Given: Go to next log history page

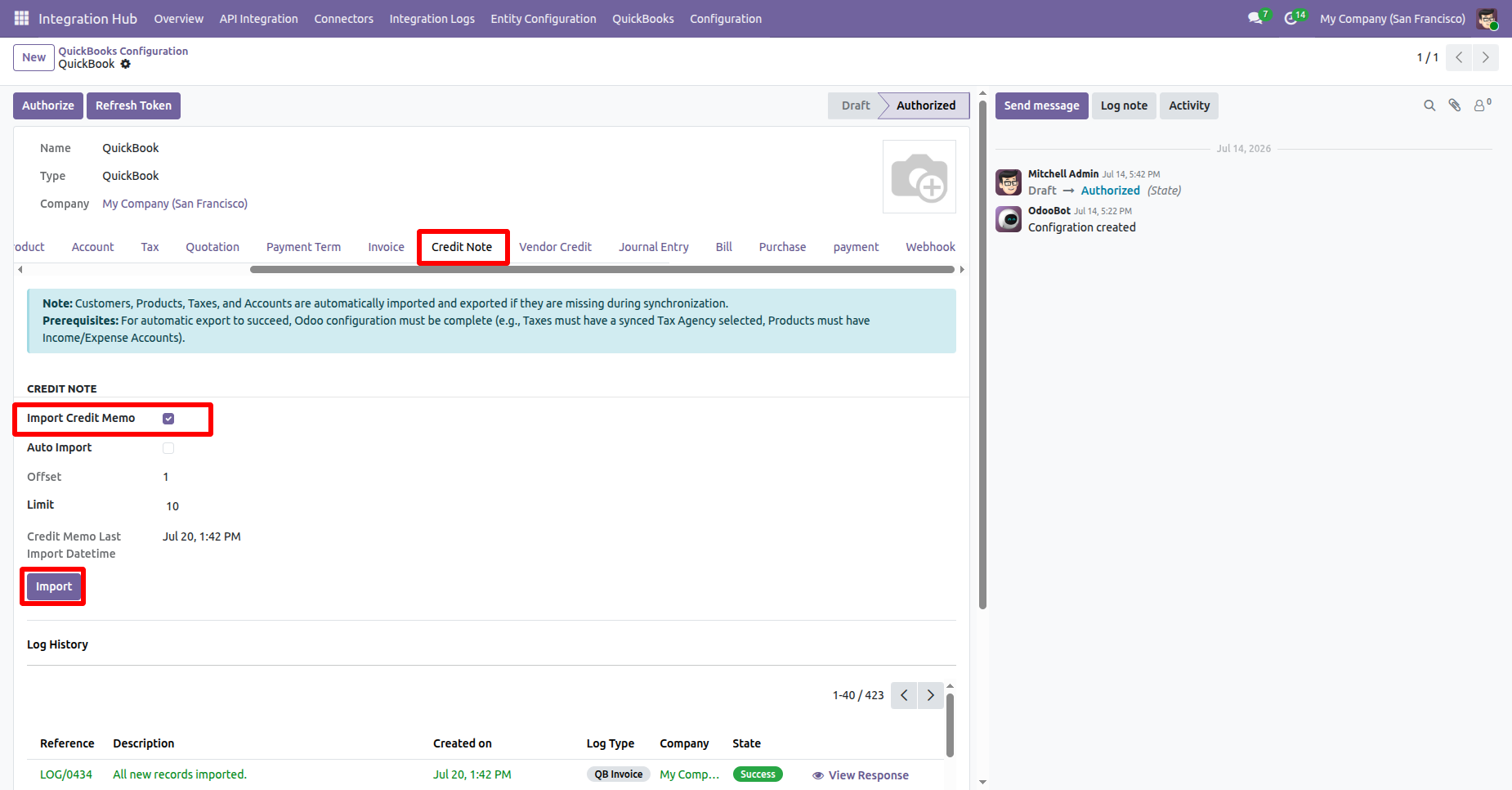Looking at the screenshot, I should click(931, 695).
